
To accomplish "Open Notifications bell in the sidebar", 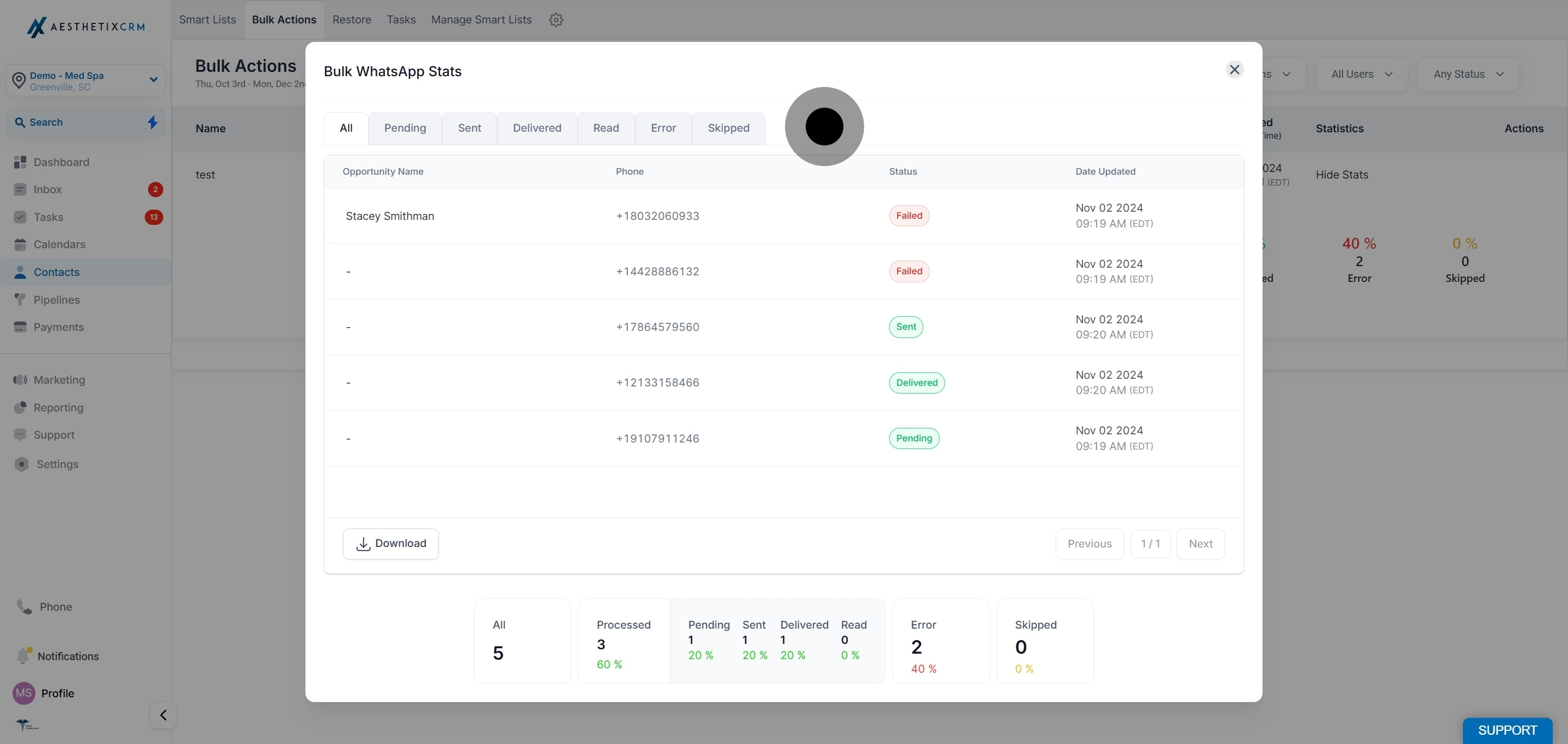I will point(23,656).
